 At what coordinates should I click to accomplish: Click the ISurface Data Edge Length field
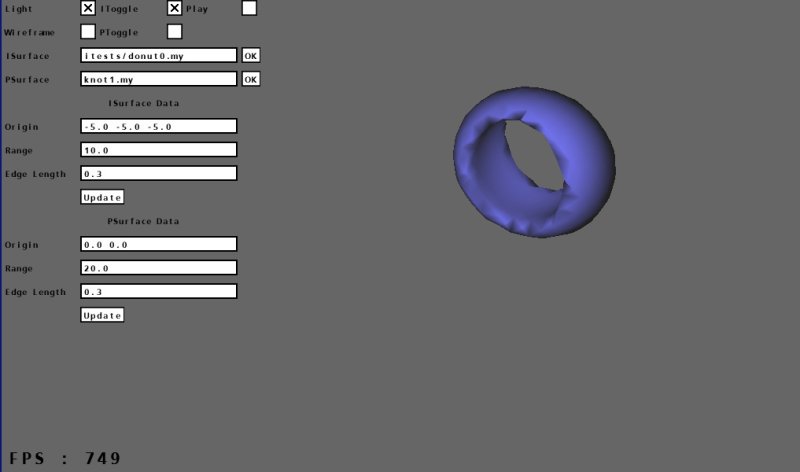click(159, 173)
